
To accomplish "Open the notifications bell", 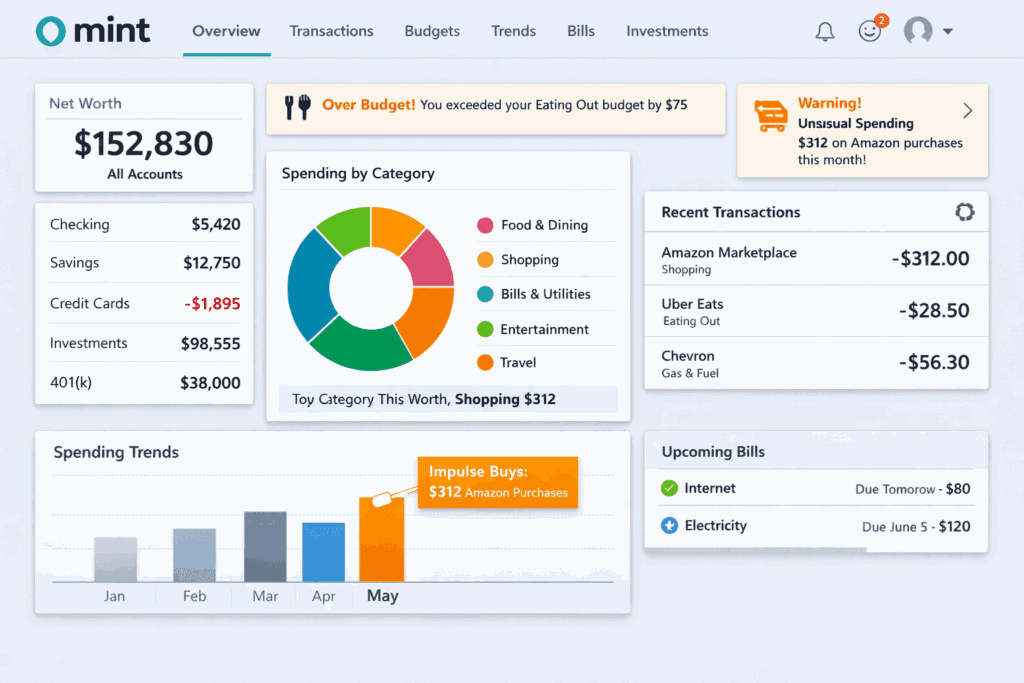I will (x=825, y=31).
